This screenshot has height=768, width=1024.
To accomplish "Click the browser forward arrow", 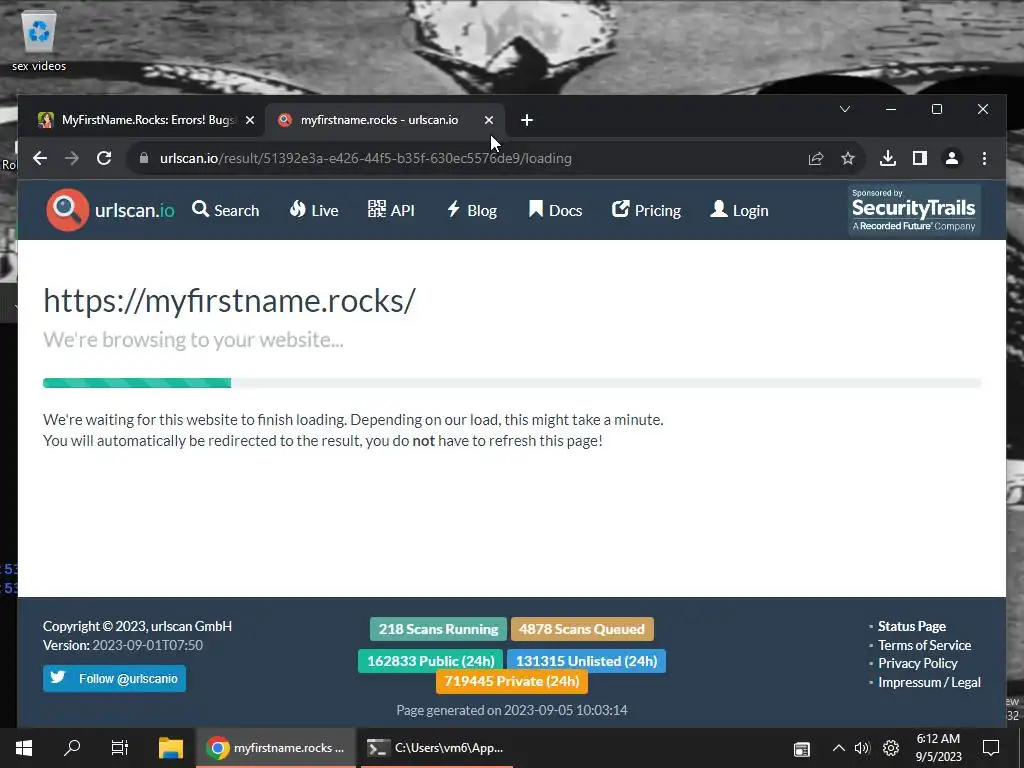I will (72, 158).
